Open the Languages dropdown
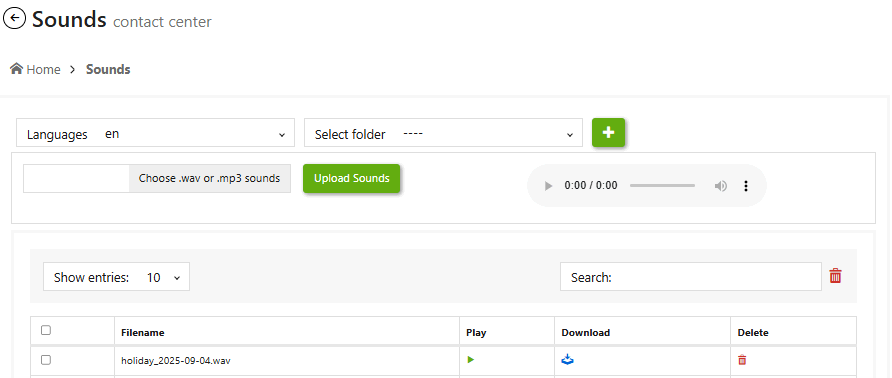The height and width of the screenshot is (378, 892). (155, 133)
